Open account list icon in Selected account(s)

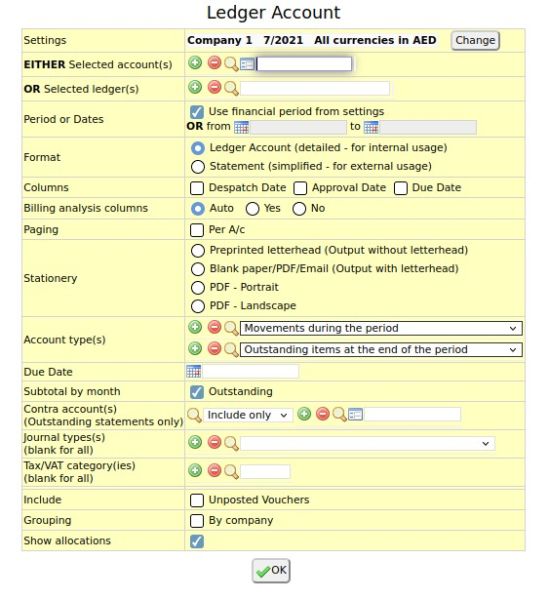pos(247,64)
